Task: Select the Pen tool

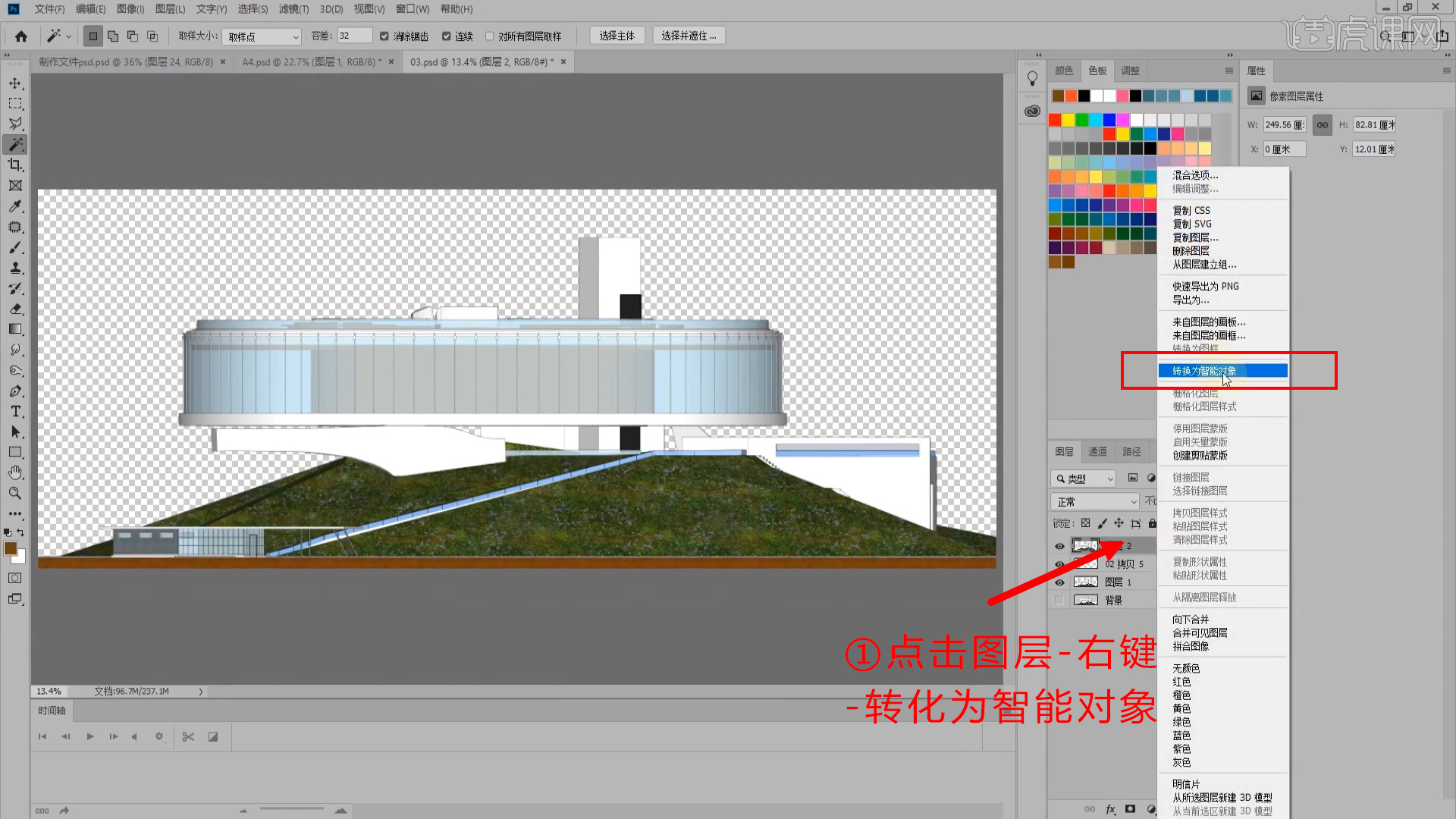Action: click(15, 391)
